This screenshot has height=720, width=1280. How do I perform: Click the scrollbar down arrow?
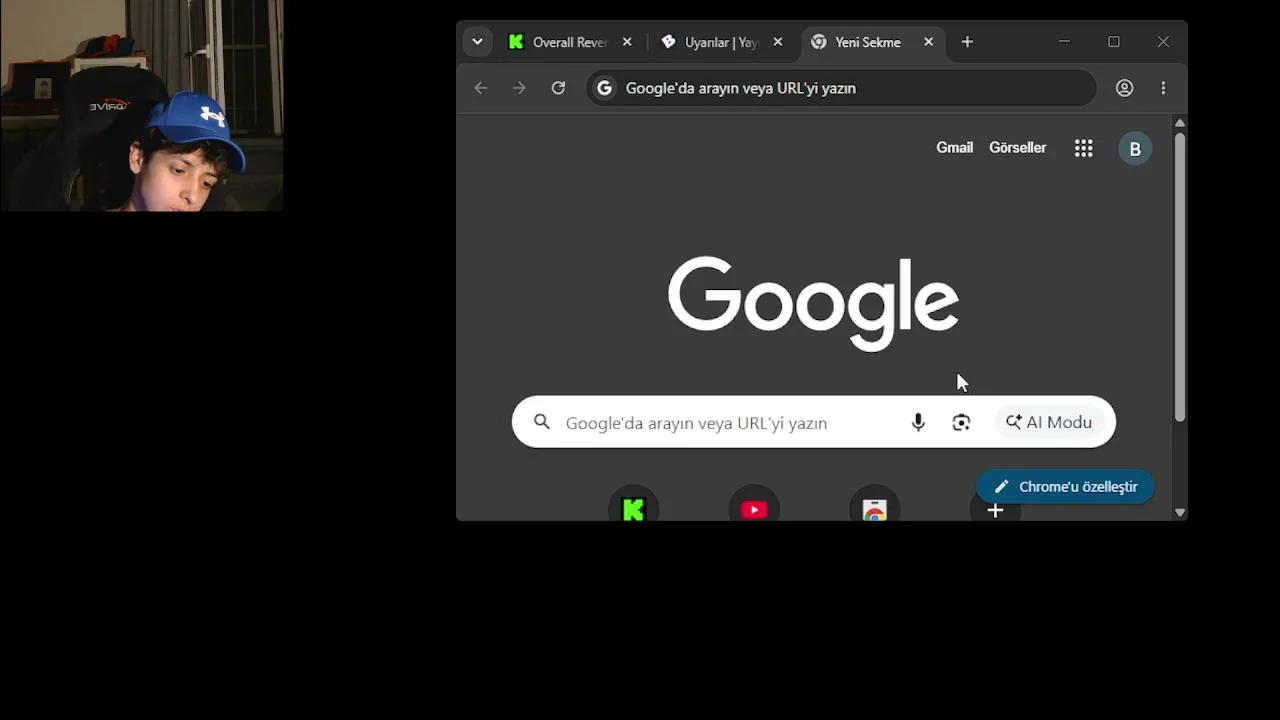tap(1180, 513)
